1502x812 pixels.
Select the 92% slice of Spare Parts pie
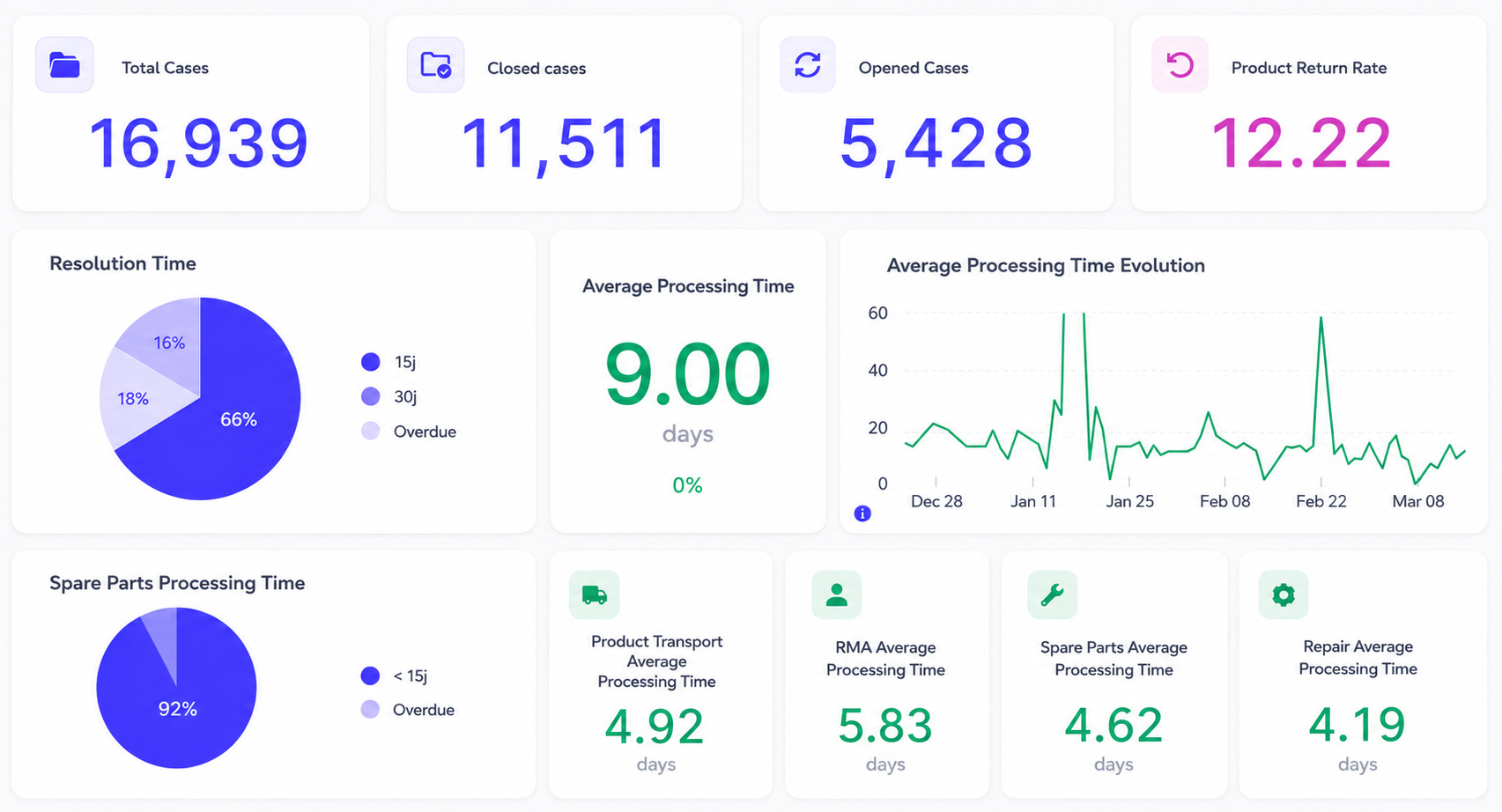pyautogui.click(x=177, y=709)
